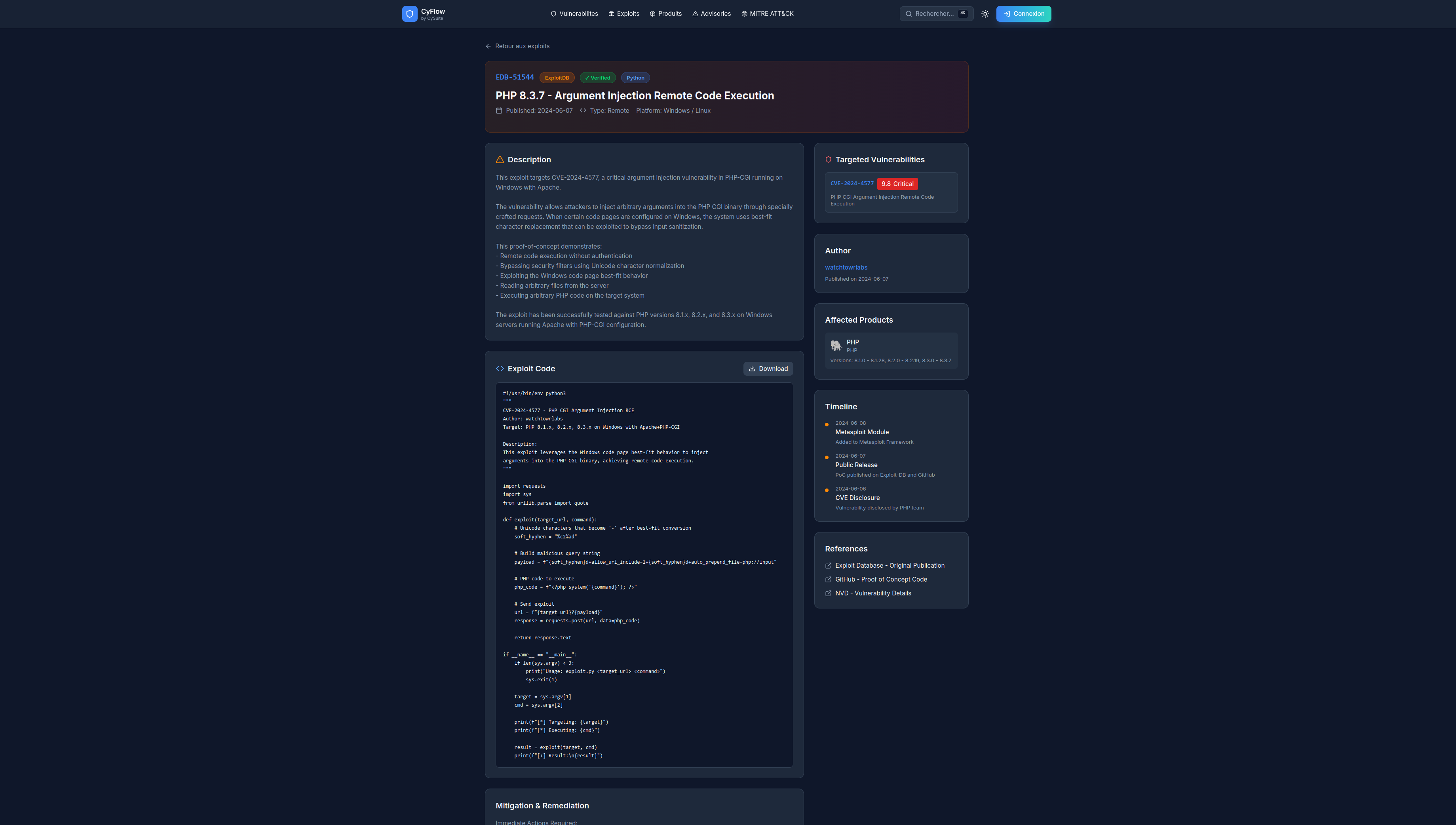Open the watchtowrlabs author profile link

click(846, 268)
